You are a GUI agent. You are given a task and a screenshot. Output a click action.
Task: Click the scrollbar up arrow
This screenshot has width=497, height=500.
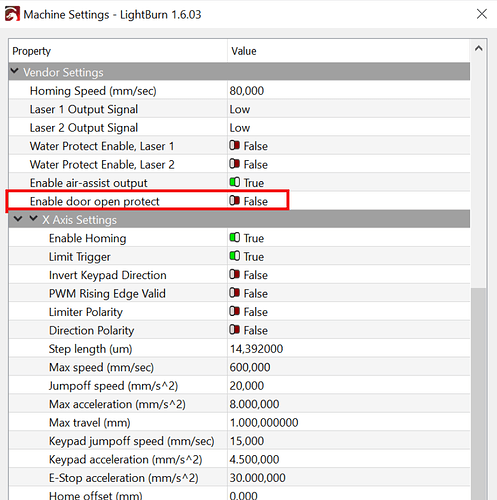point(479,49)
